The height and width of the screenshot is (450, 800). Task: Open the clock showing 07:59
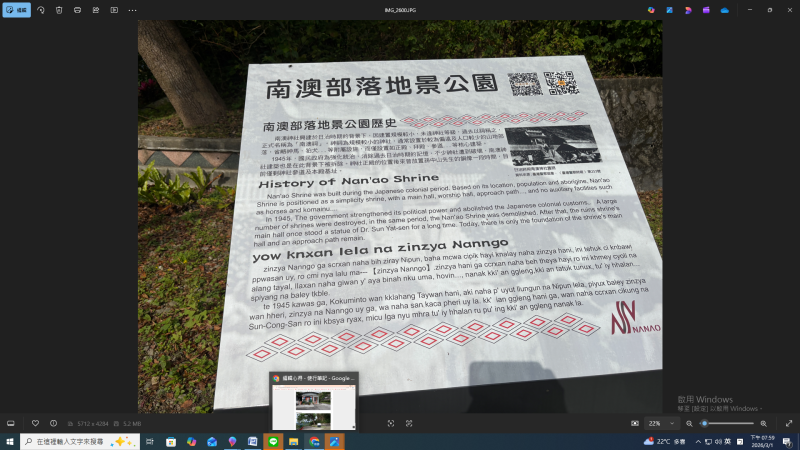coord(762,442)
